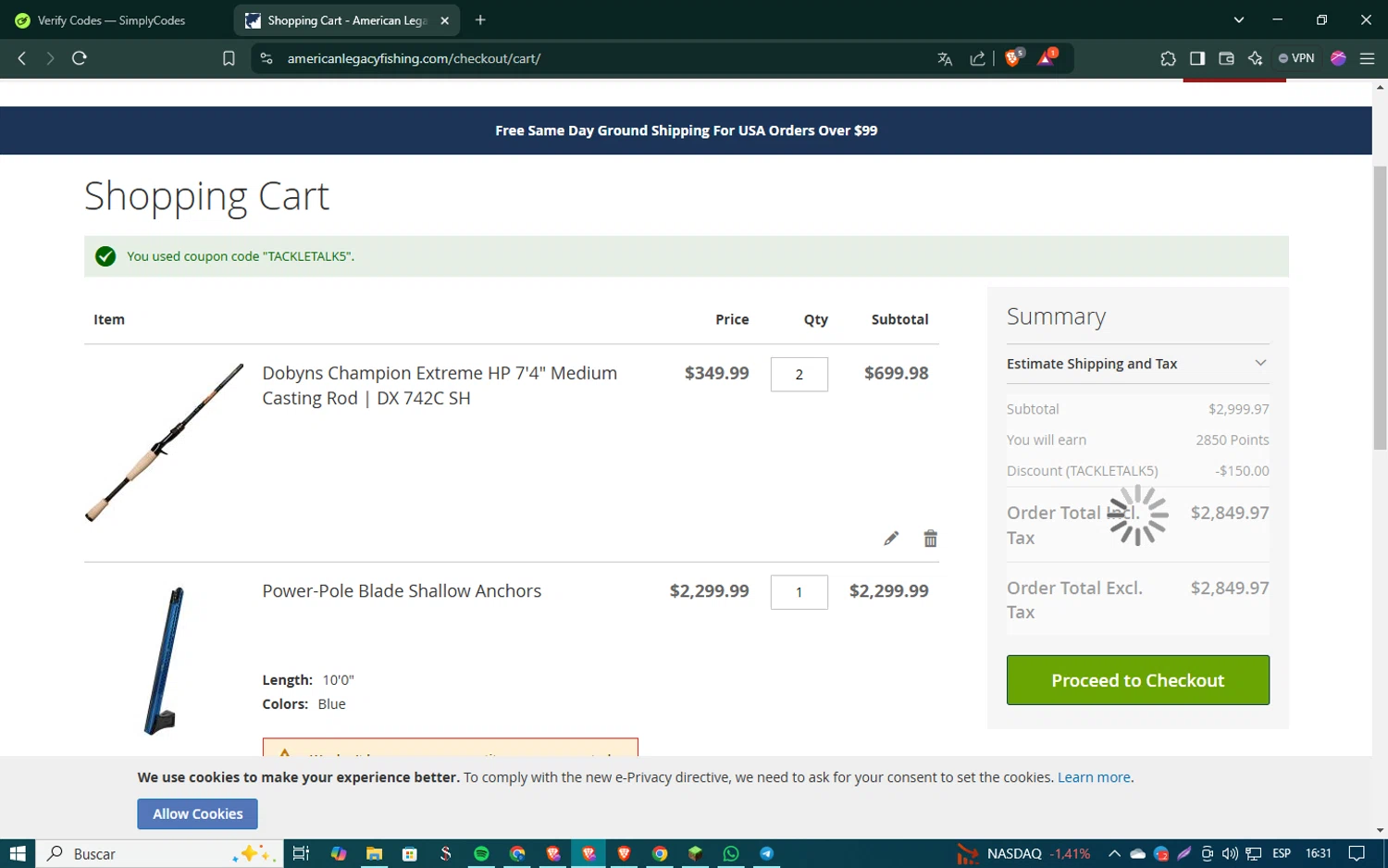1388x868 pixels.
Task: Edit the Dobyns rod item with pencil icon
Action: click(x=891, y=539)
